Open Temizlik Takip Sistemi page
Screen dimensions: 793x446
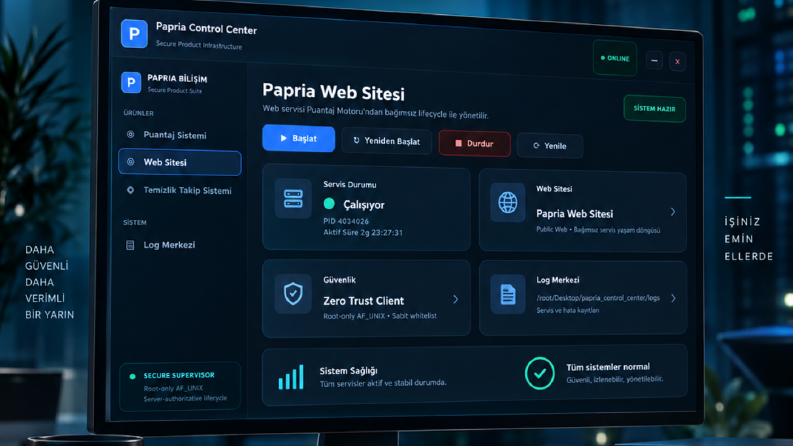[180, 190]
